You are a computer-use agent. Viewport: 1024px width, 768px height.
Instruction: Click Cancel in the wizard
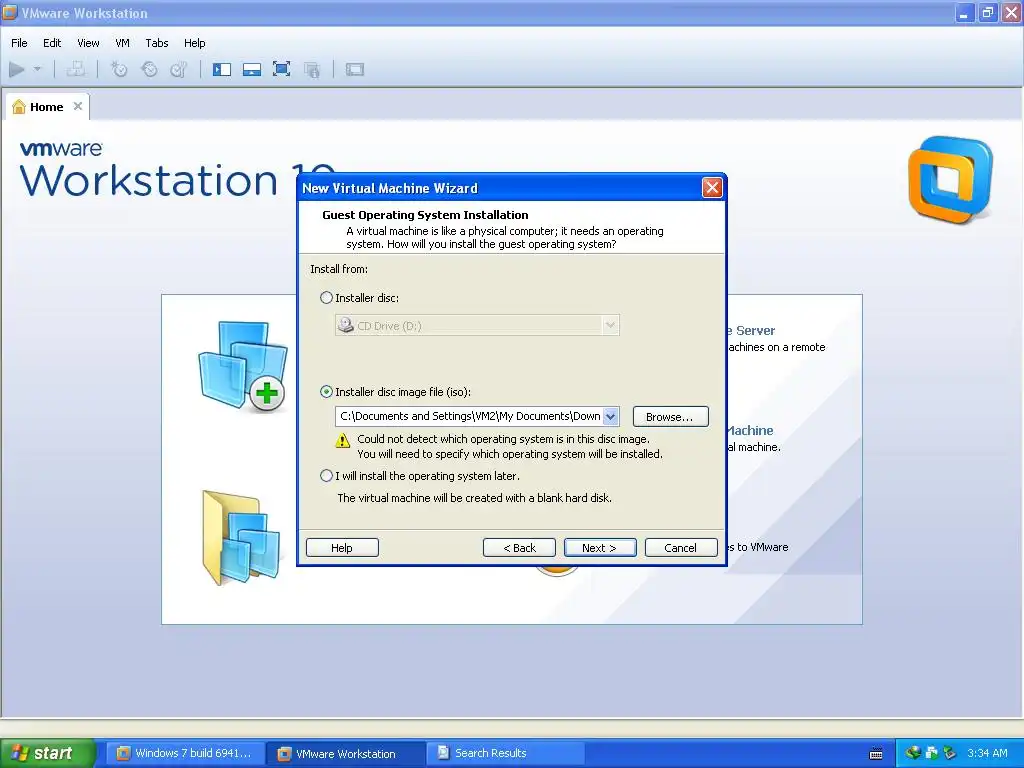(x=680, y=548)
